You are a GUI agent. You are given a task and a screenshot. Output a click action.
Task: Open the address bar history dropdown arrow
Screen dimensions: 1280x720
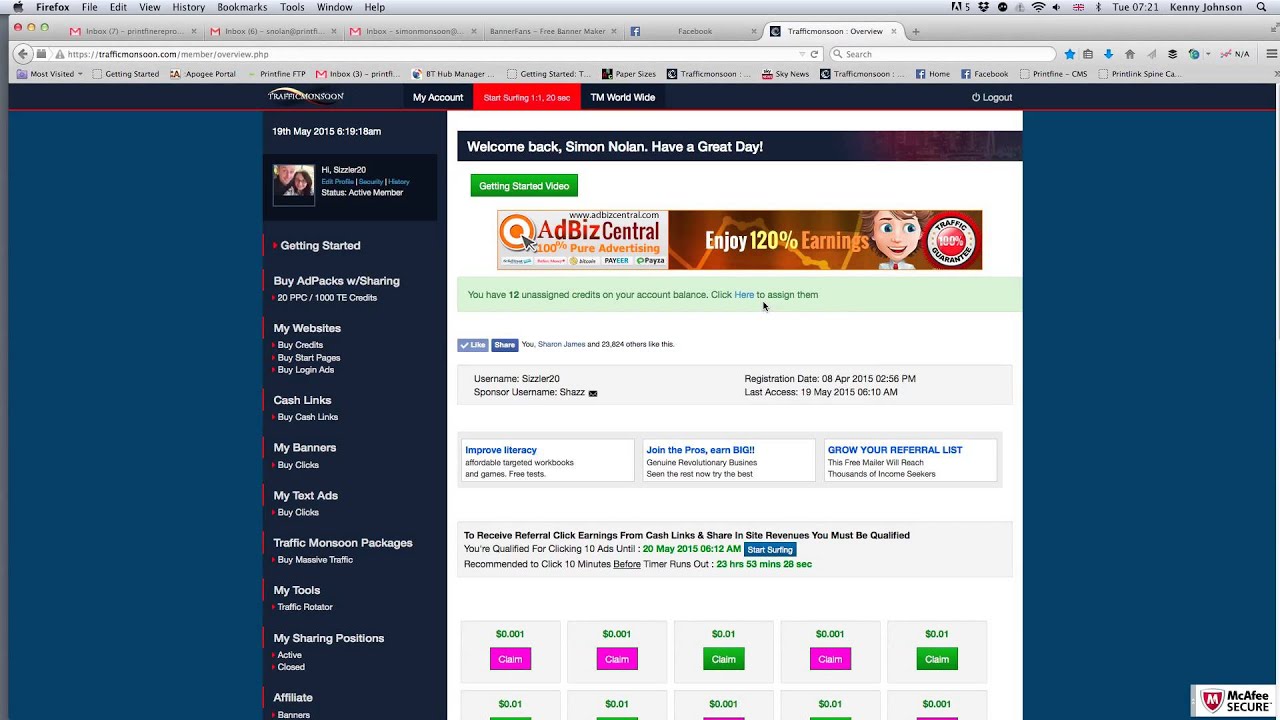801,54
